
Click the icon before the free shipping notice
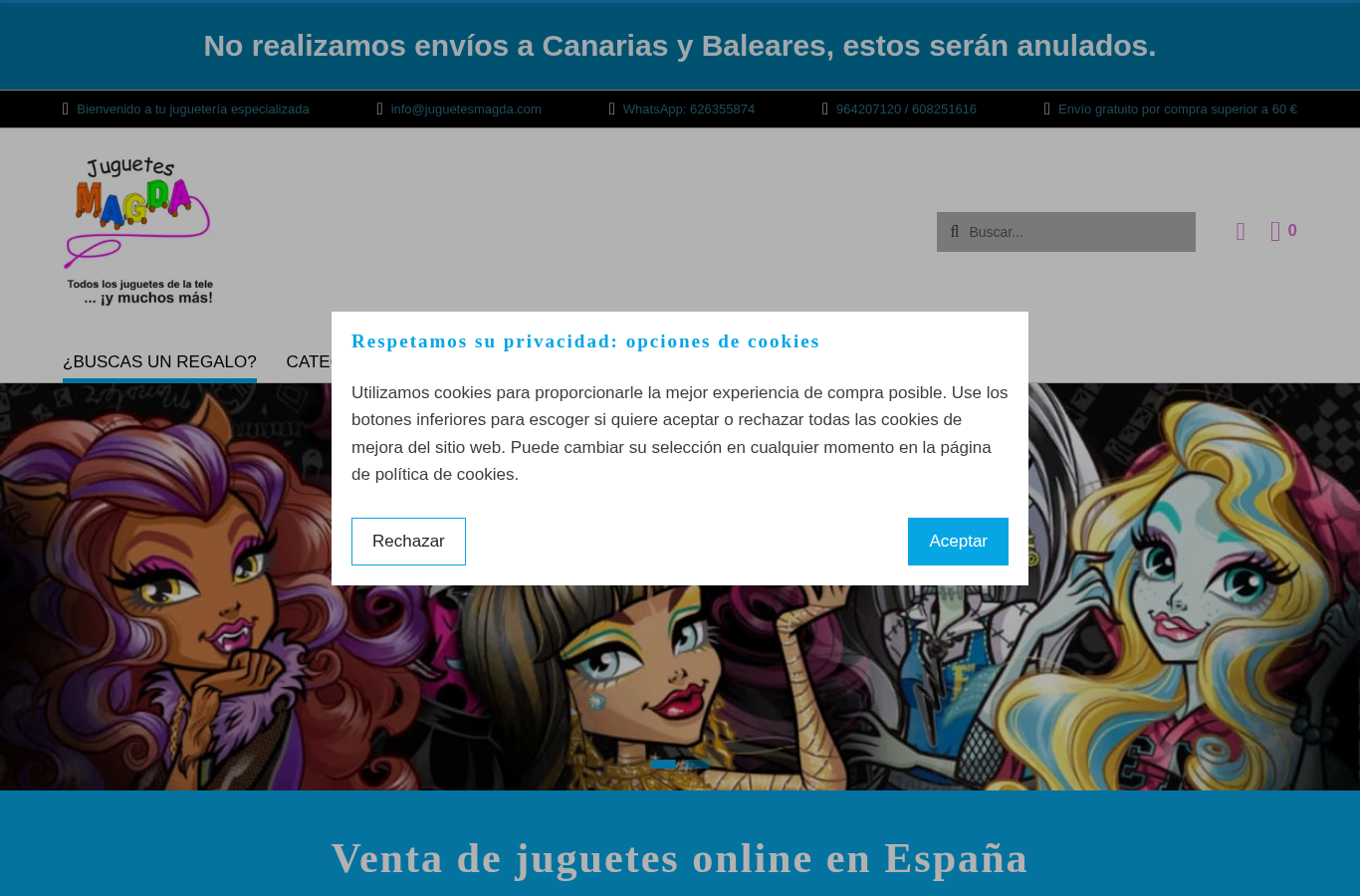[x=1047, y=110]
